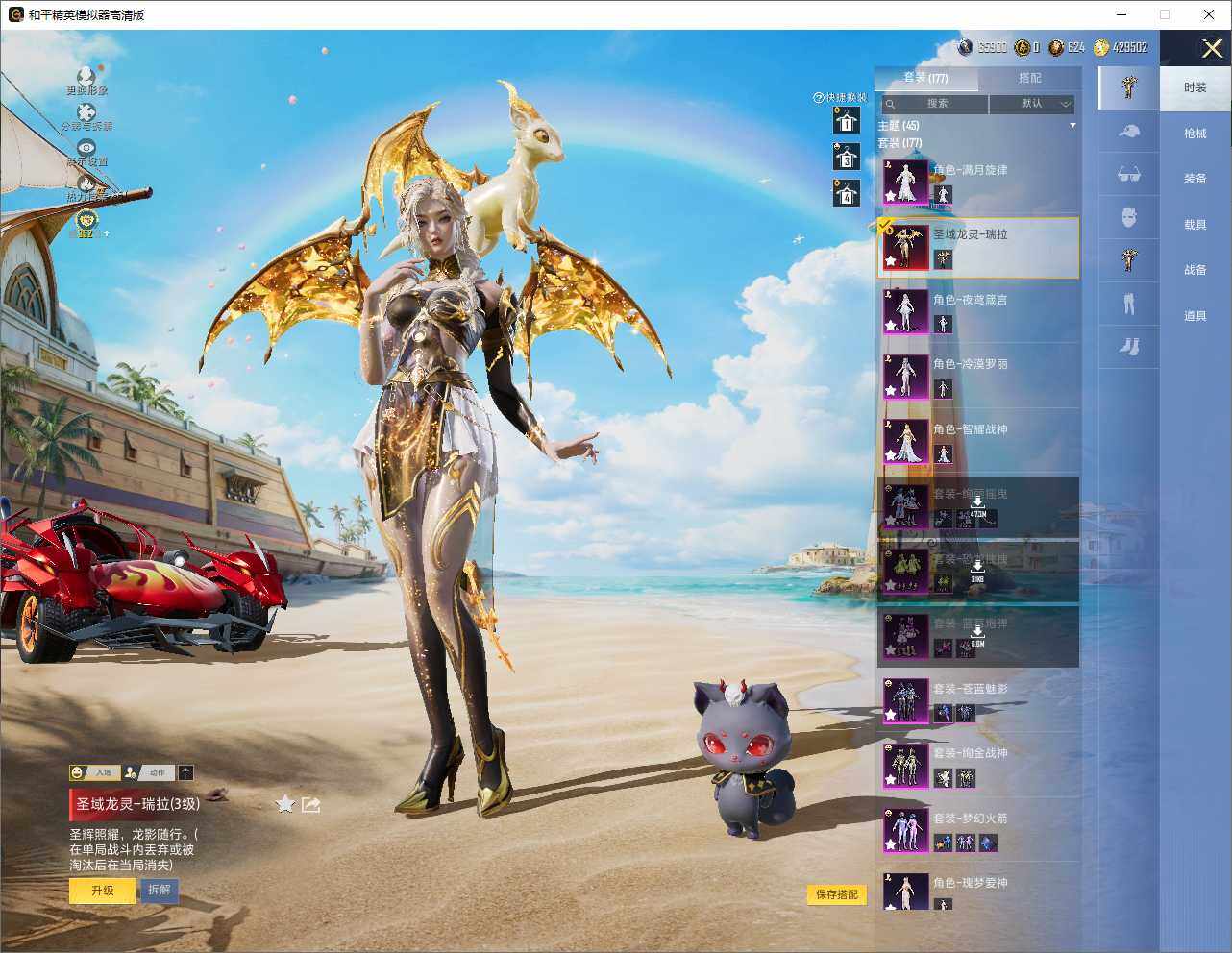Select outfit 套装-苍蓝魅影

(x=977, y=700)
